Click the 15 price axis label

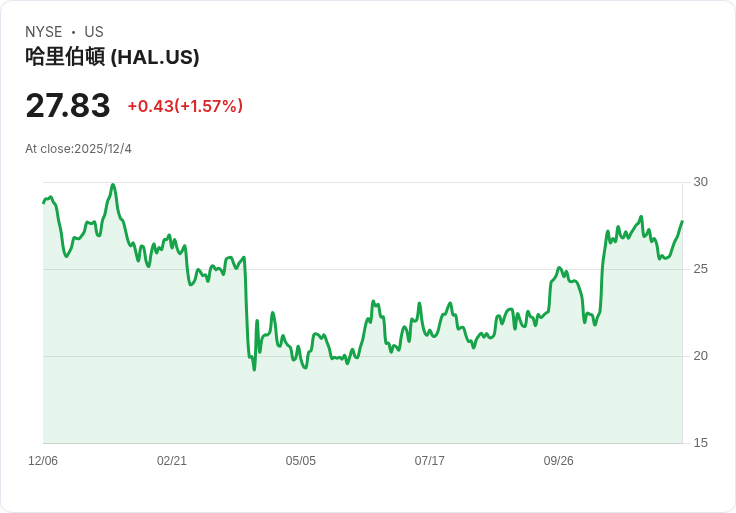click(701, 443)
